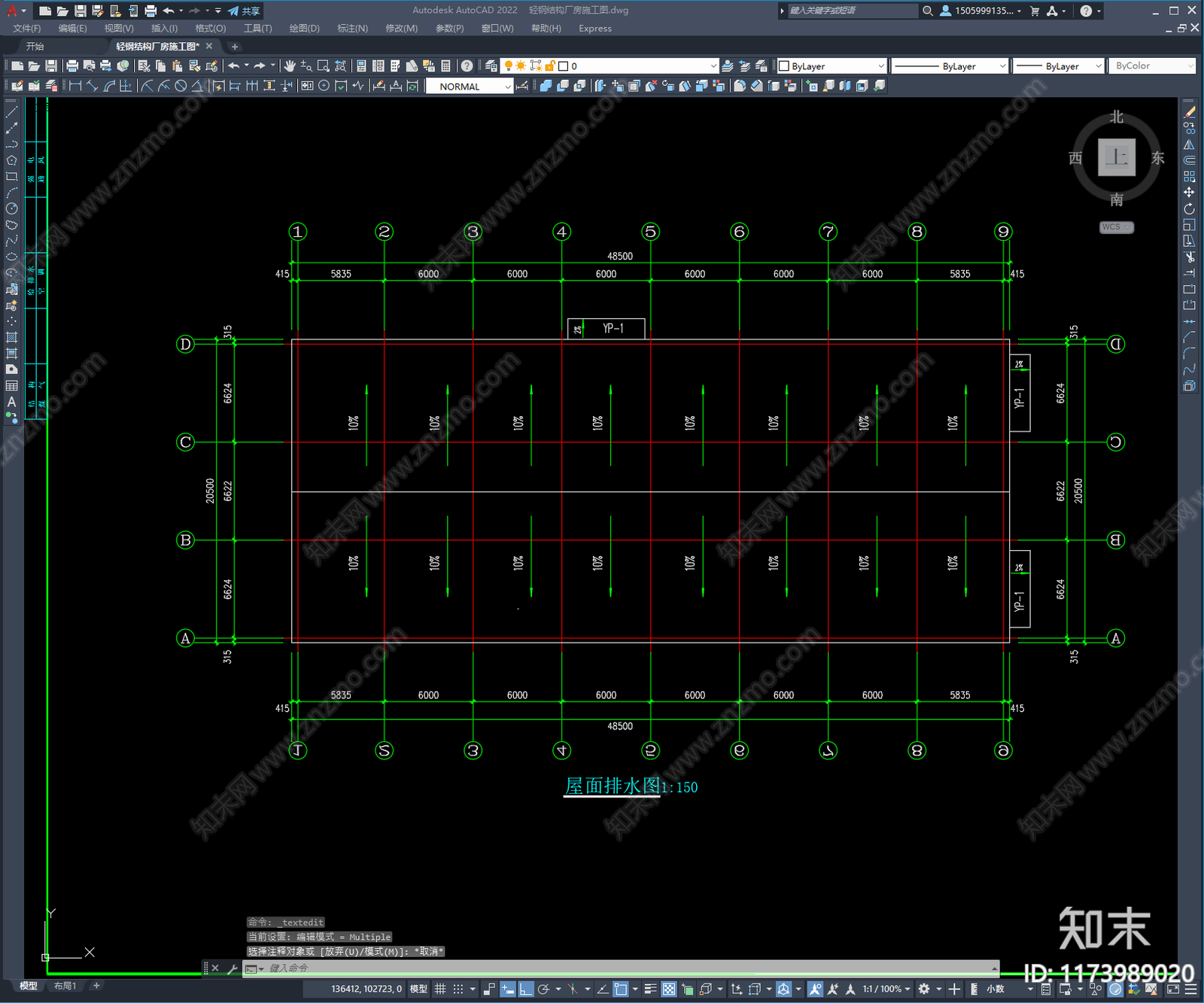Select the Polygon draw tool
Viewport: 1204px width, 1003px height.
click(11, 160)
